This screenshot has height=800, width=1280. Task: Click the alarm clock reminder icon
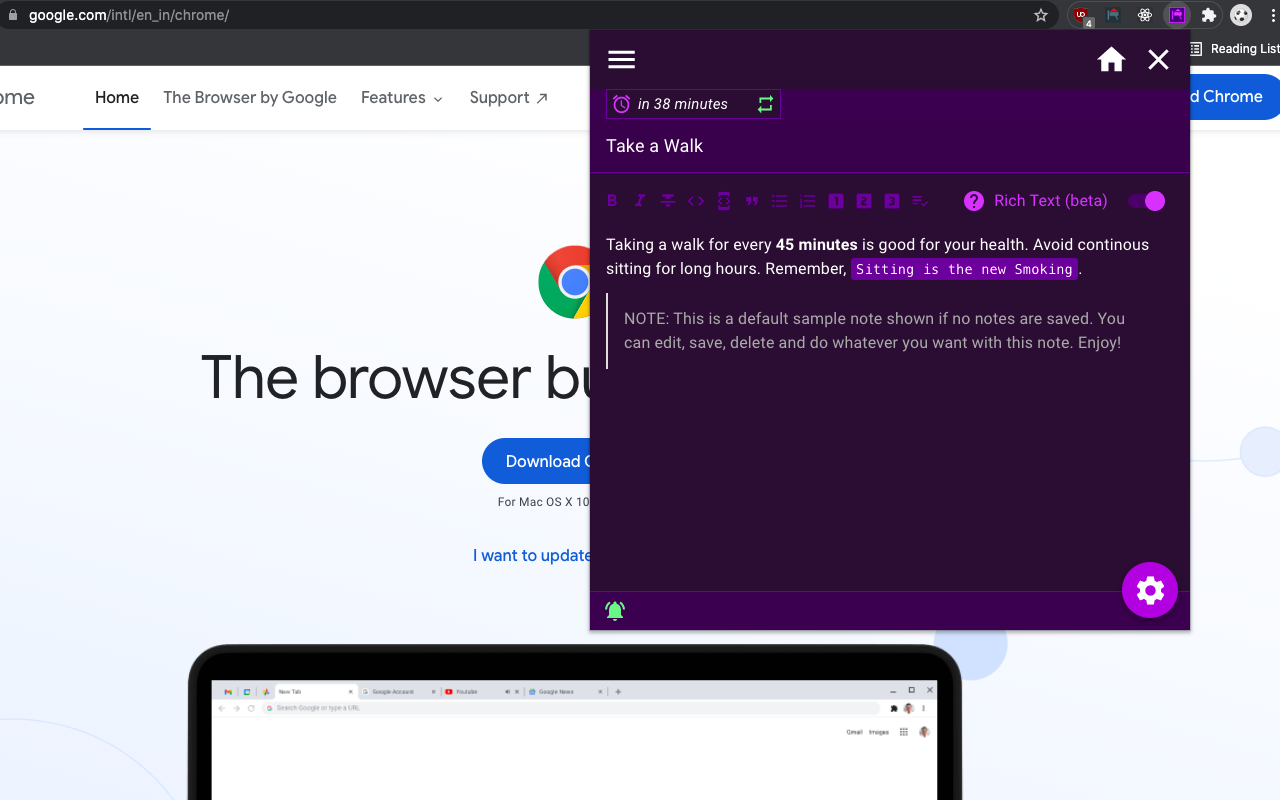[622, 104]
